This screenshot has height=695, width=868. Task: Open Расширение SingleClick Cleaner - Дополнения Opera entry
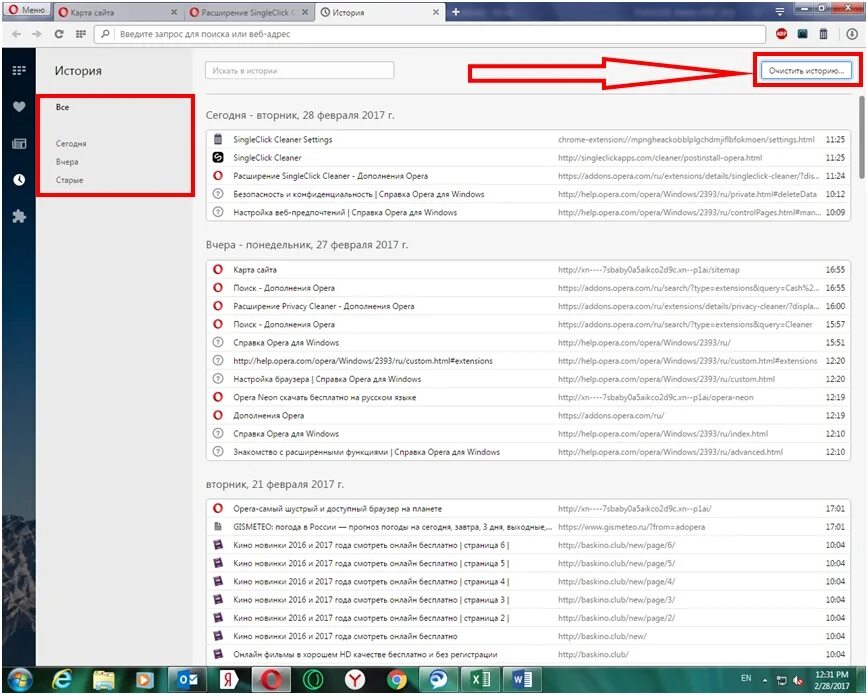(x=528, y=176)
